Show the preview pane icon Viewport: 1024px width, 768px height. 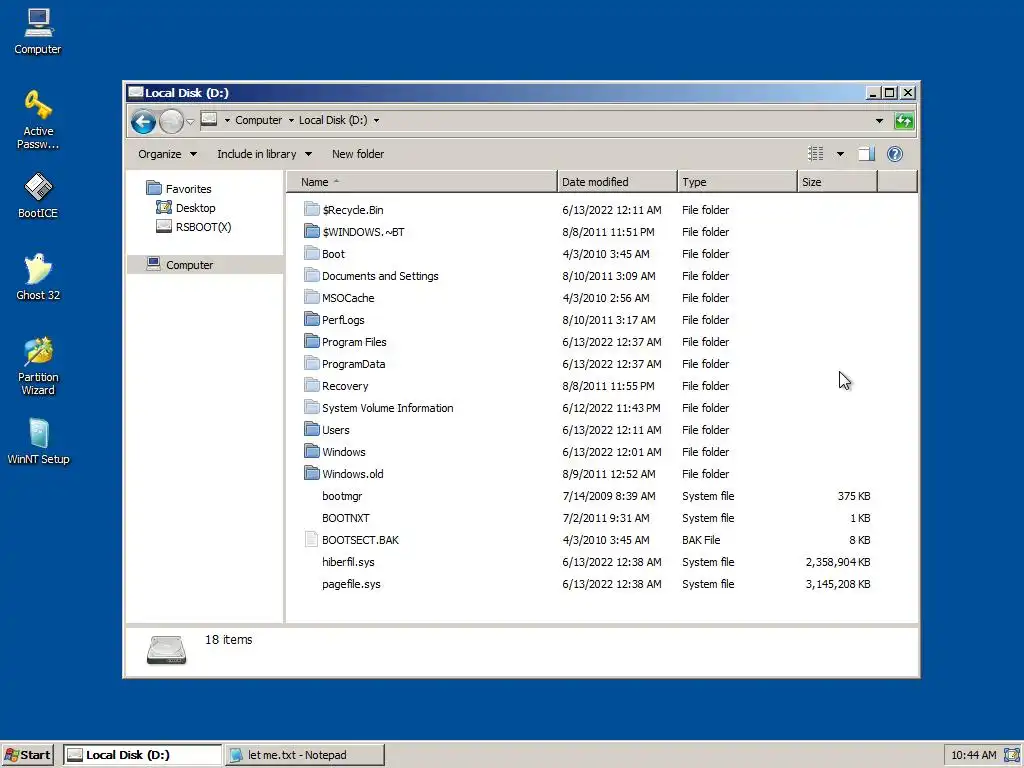866,154
